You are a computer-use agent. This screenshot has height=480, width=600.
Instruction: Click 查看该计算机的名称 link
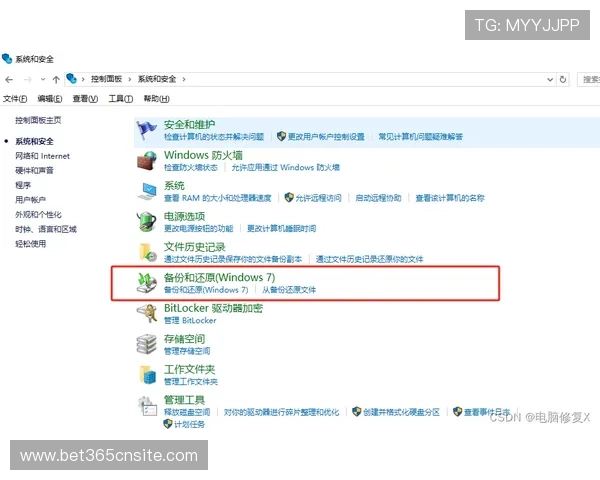(450, 198)
